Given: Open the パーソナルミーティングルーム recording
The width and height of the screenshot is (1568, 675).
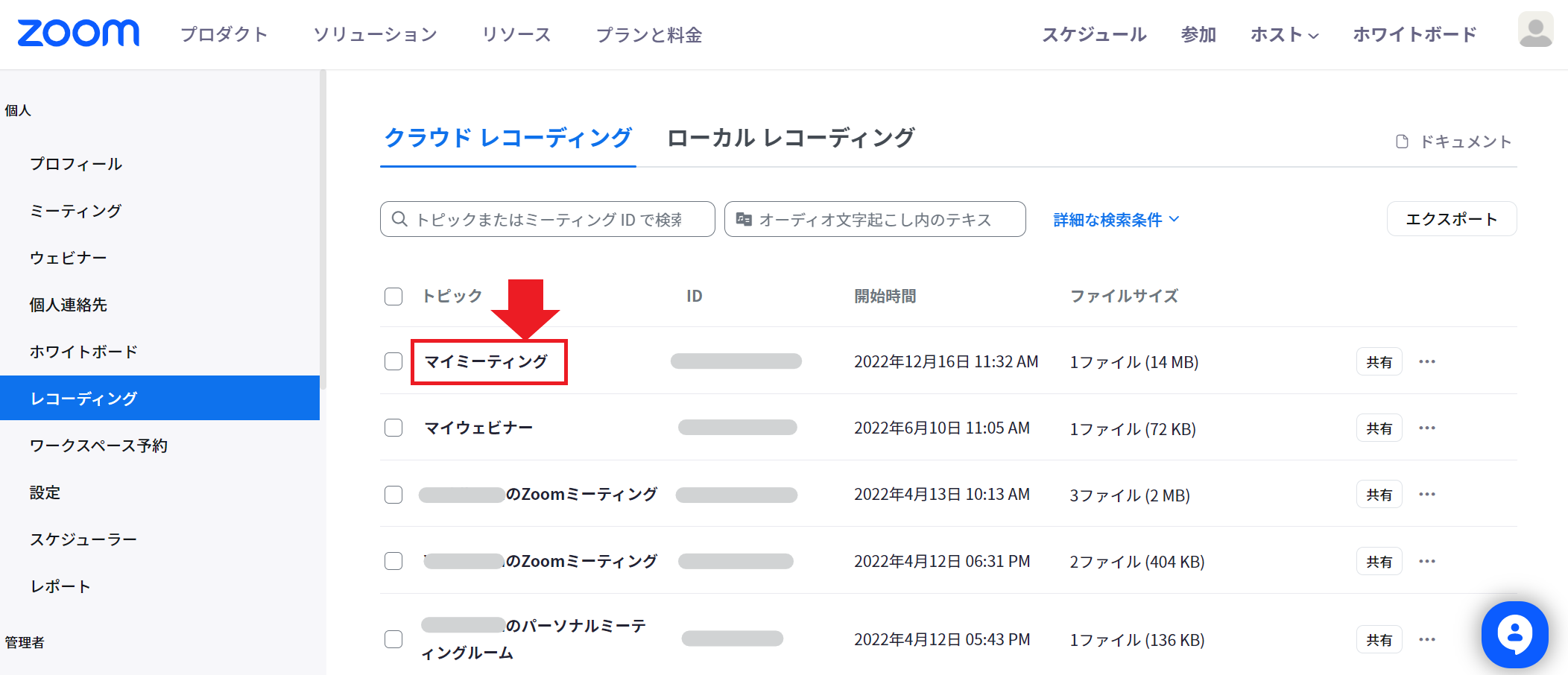Looking at the screenshot, I should [x=534, y=639].
